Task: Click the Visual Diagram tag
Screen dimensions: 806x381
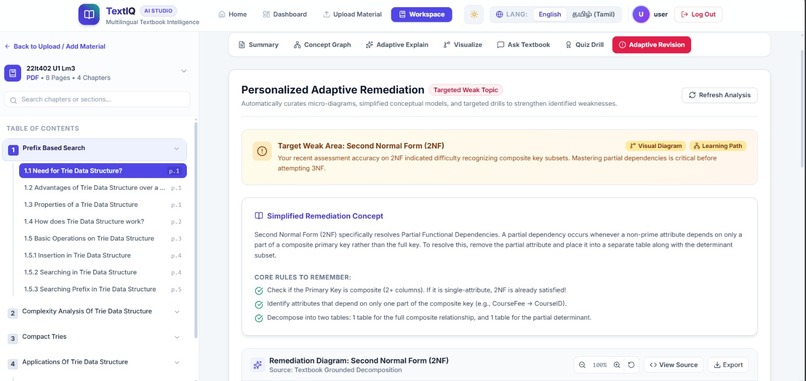Action: pyautogui.click(x=655, y=146)
